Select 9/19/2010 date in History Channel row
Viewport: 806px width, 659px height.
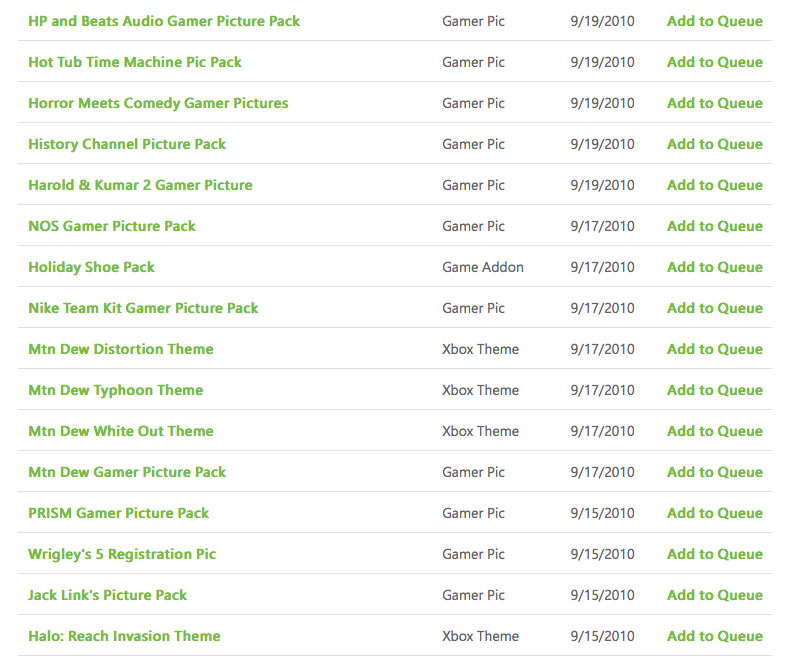pyautogui.click(x=602, y=144)
